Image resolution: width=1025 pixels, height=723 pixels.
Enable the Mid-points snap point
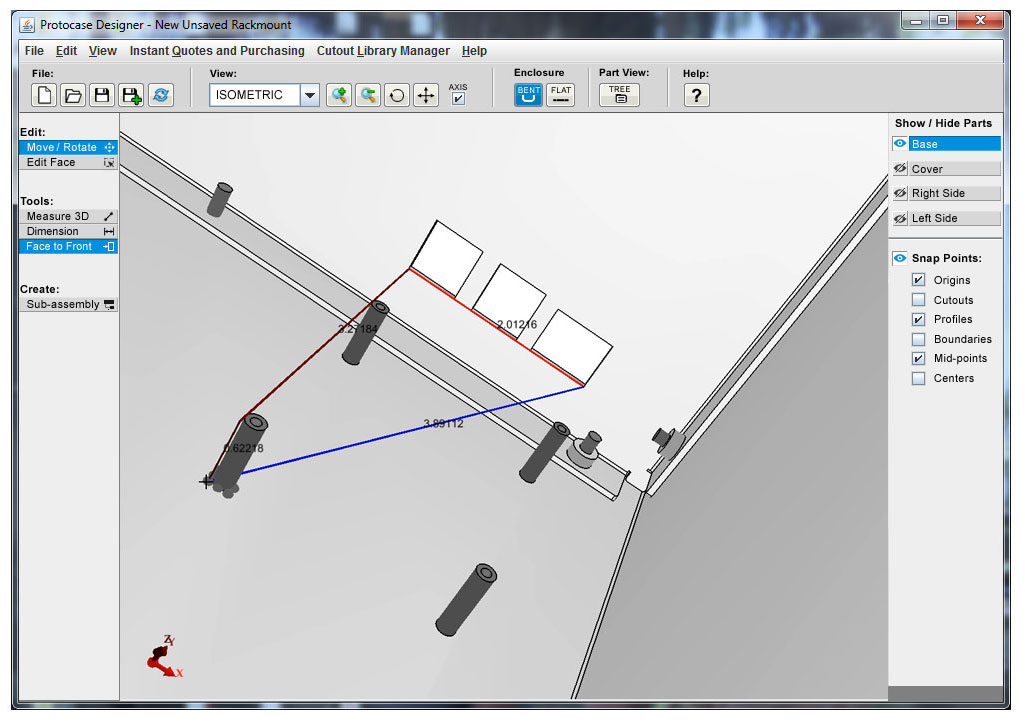pyautogui.click(x=917, y=358)
